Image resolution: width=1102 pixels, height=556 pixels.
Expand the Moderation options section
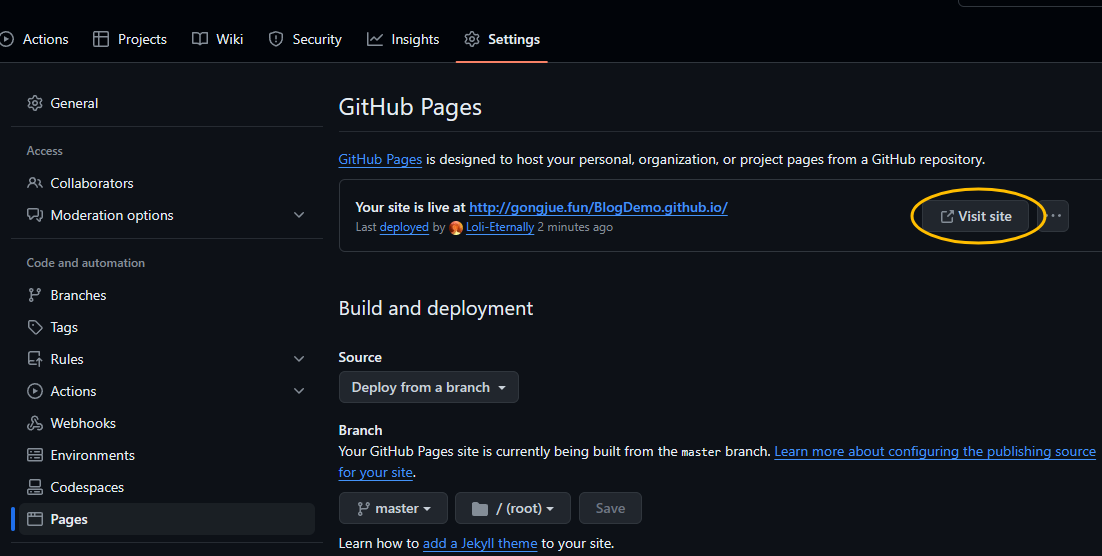pos(299,215)
